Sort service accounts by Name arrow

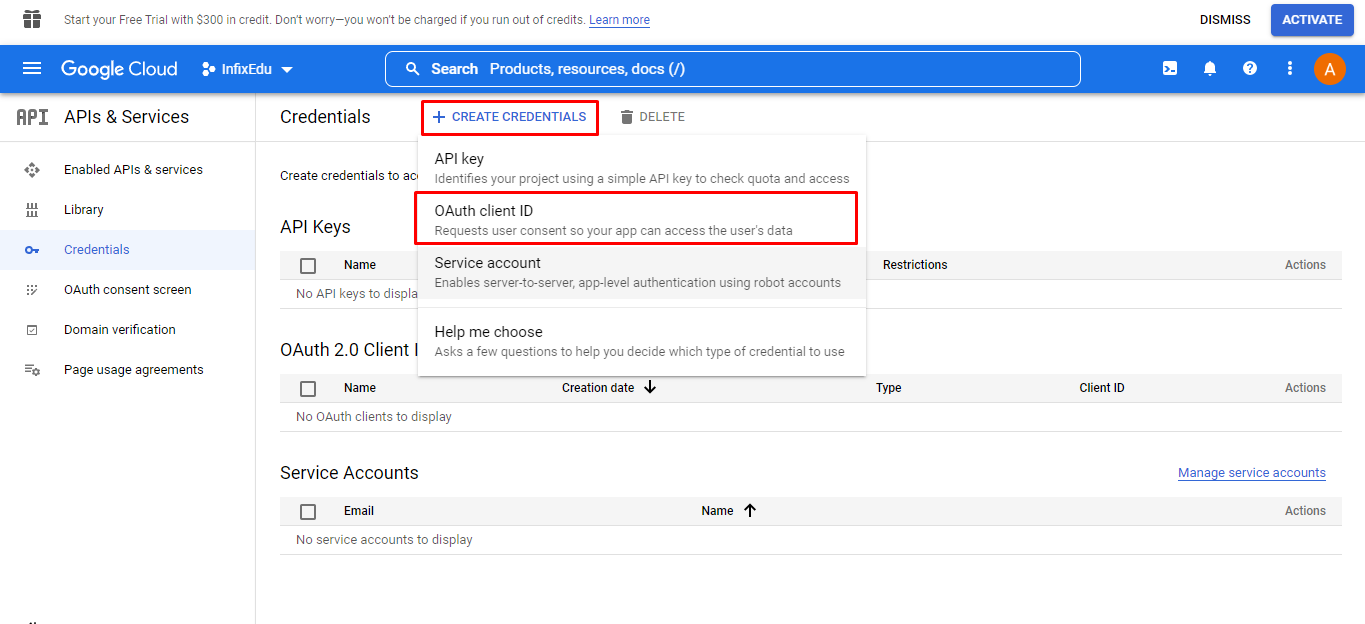(750, 510)
